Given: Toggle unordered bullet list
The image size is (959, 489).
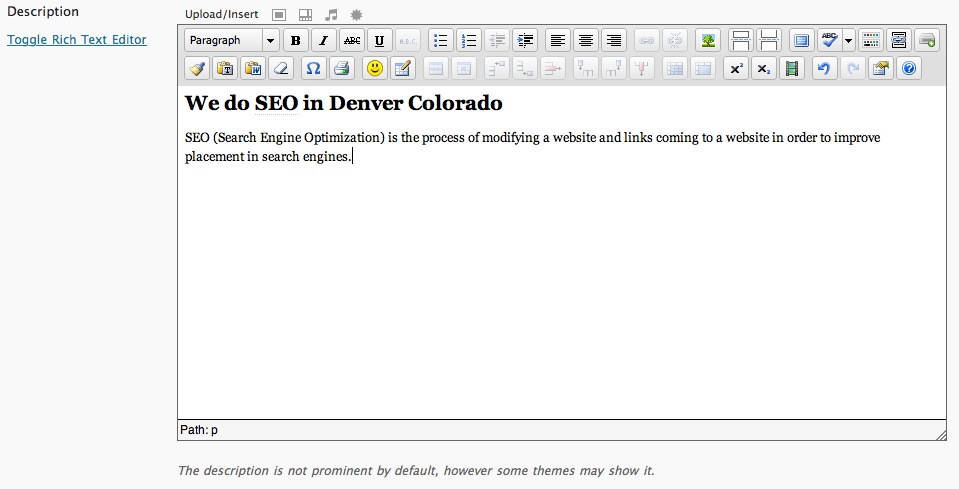Looking at the screenshot, I should click(440, 40).
